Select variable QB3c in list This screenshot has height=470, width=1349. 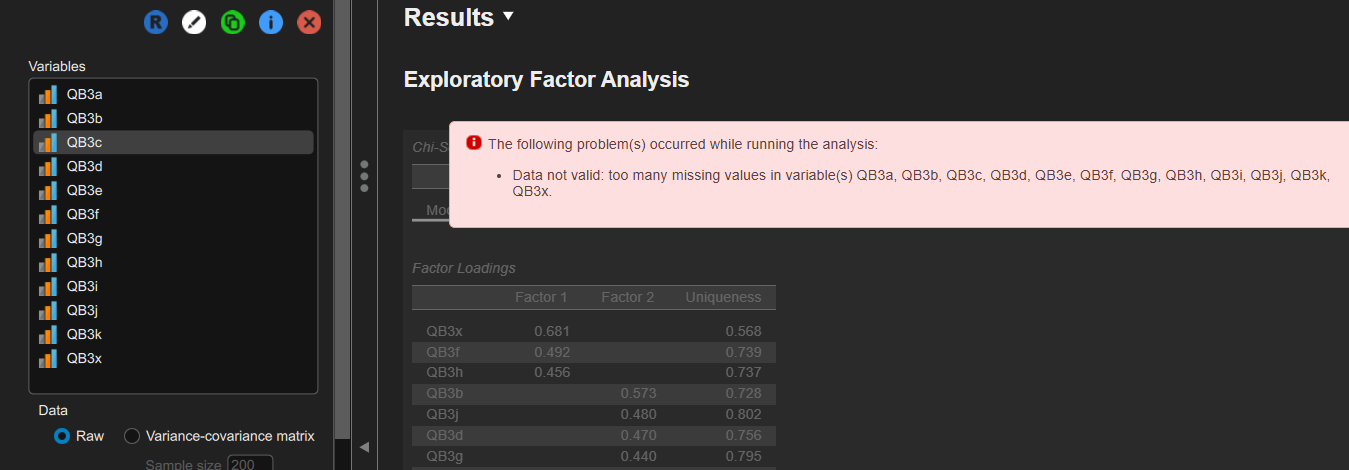pos(85,142)
